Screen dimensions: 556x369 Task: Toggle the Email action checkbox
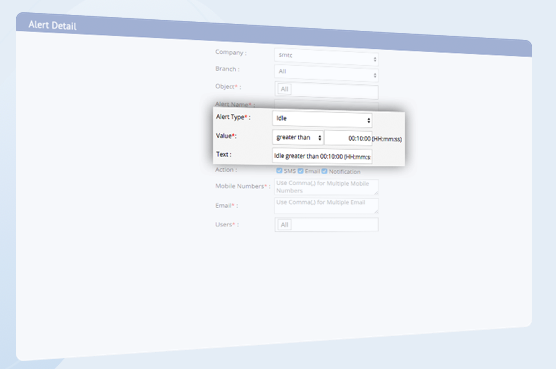pyautogui.click(x=300, y=171)
